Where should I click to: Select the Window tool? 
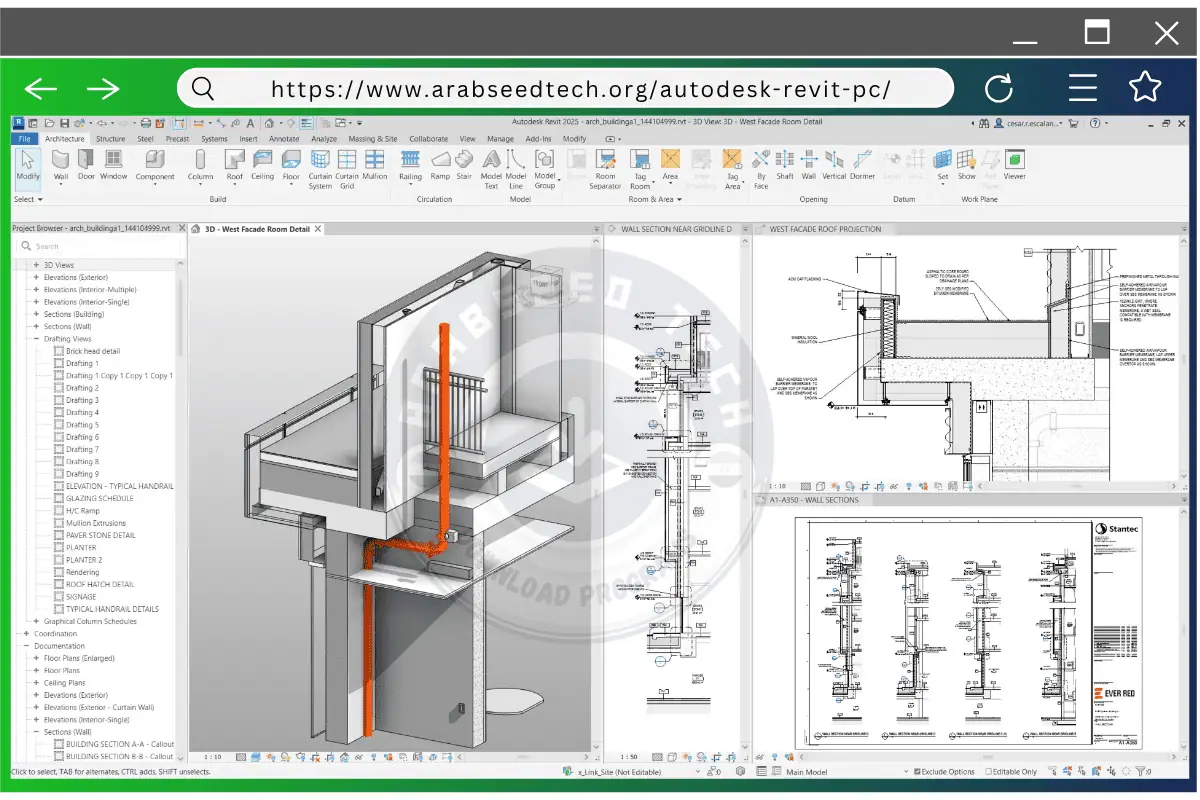(113, 165)
